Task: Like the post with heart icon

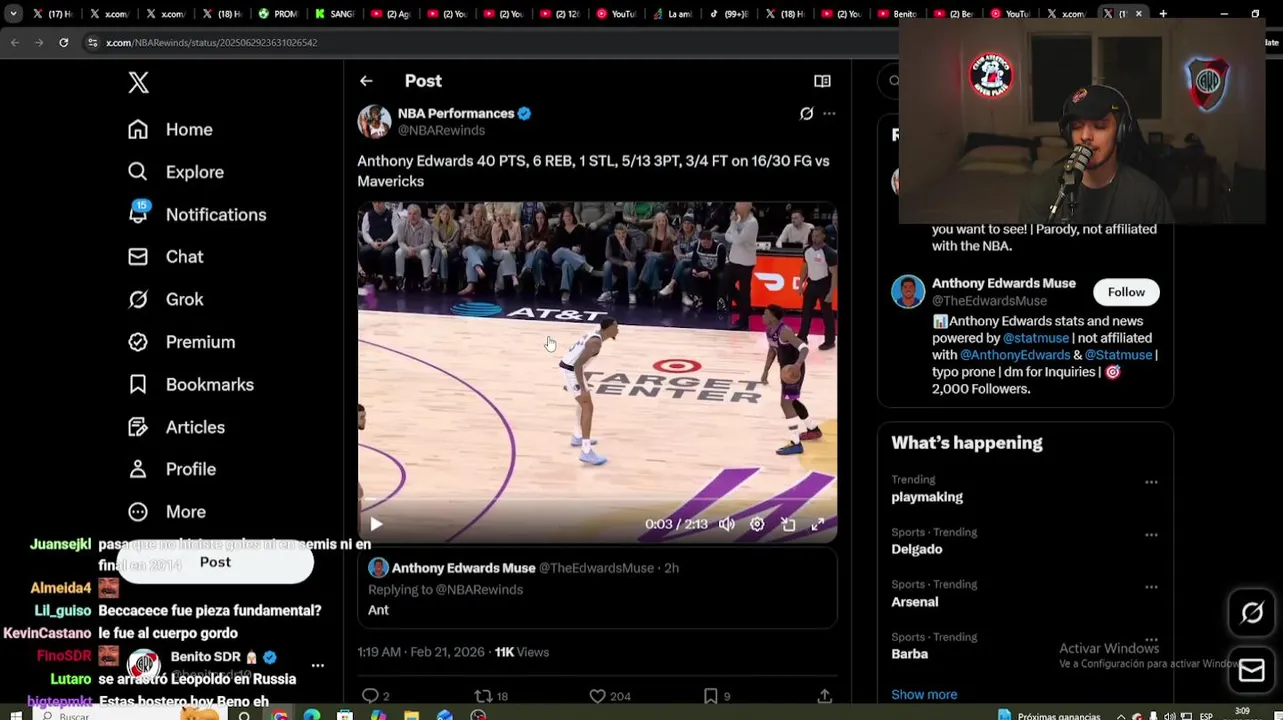Action: 597,696
